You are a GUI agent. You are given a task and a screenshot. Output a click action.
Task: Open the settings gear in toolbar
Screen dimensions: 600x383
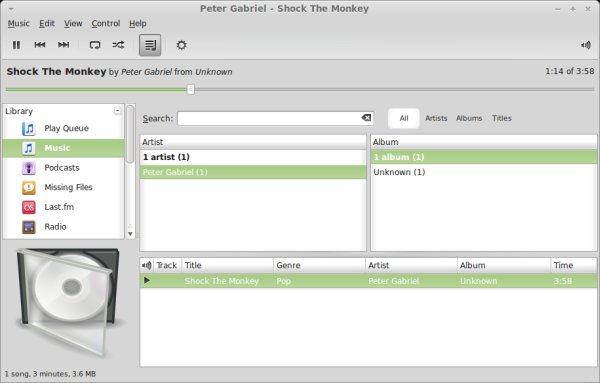pyautogui.click(x=181, y=45)
